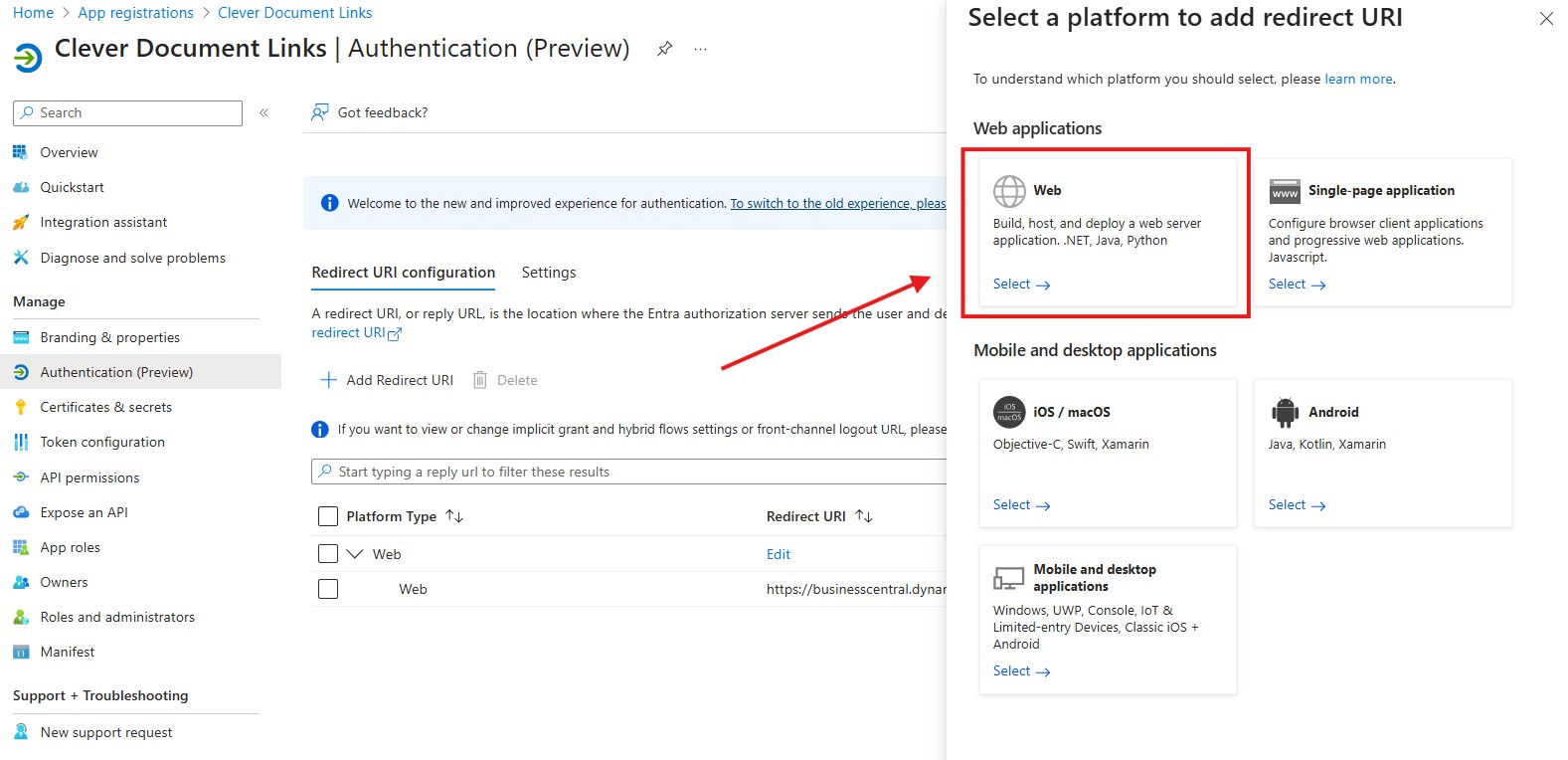Click the Mobile and desktop applications device icon

[1009, 578]
